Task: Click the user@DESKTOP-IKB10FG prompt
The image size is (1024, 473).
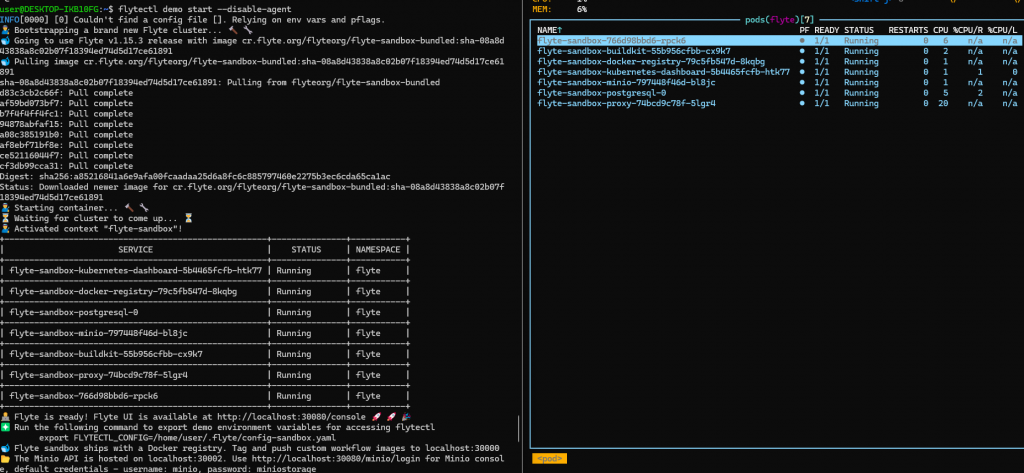Action: pos(52,9)
